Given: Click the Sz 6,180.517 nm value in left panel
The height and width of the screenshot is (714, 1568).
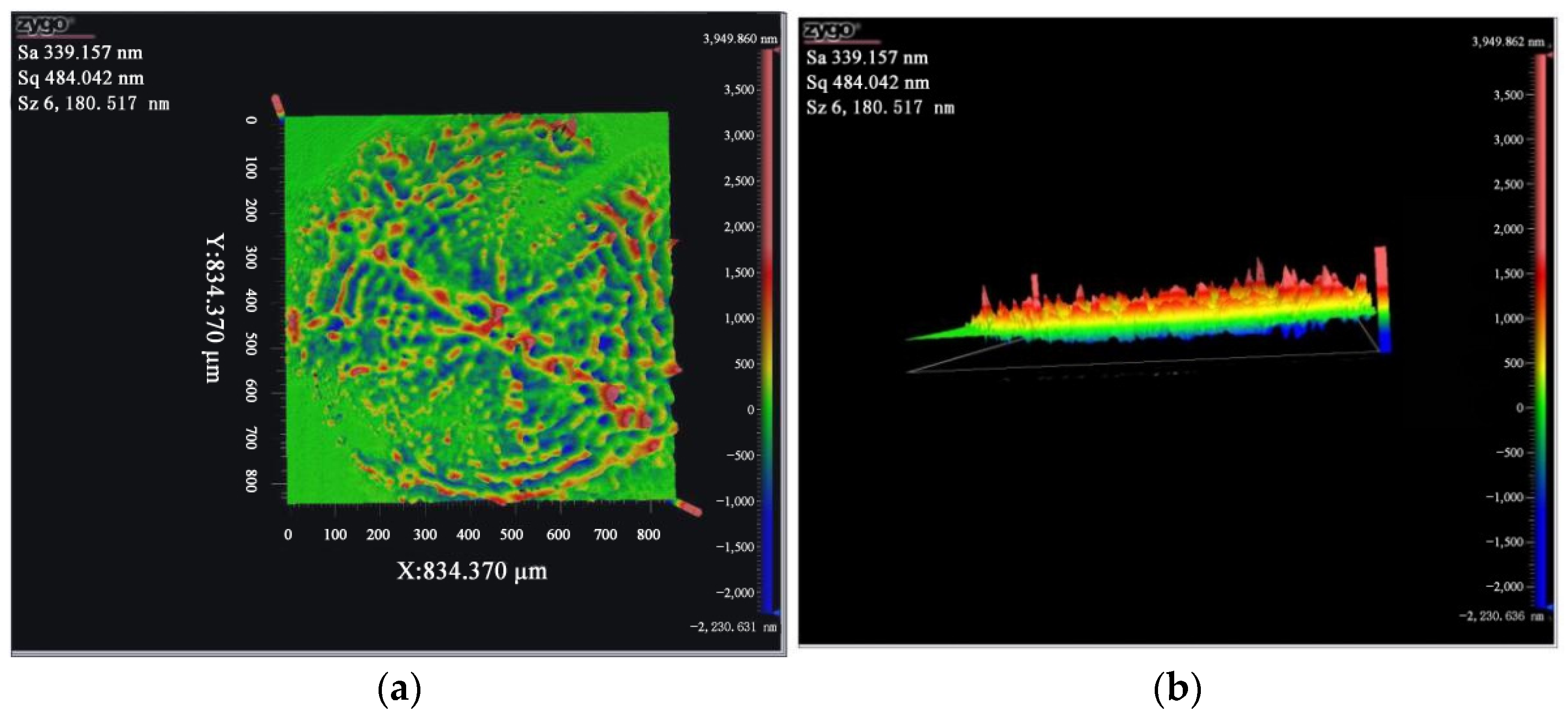Looking at the screenshot, I should [x=93, y=104].
